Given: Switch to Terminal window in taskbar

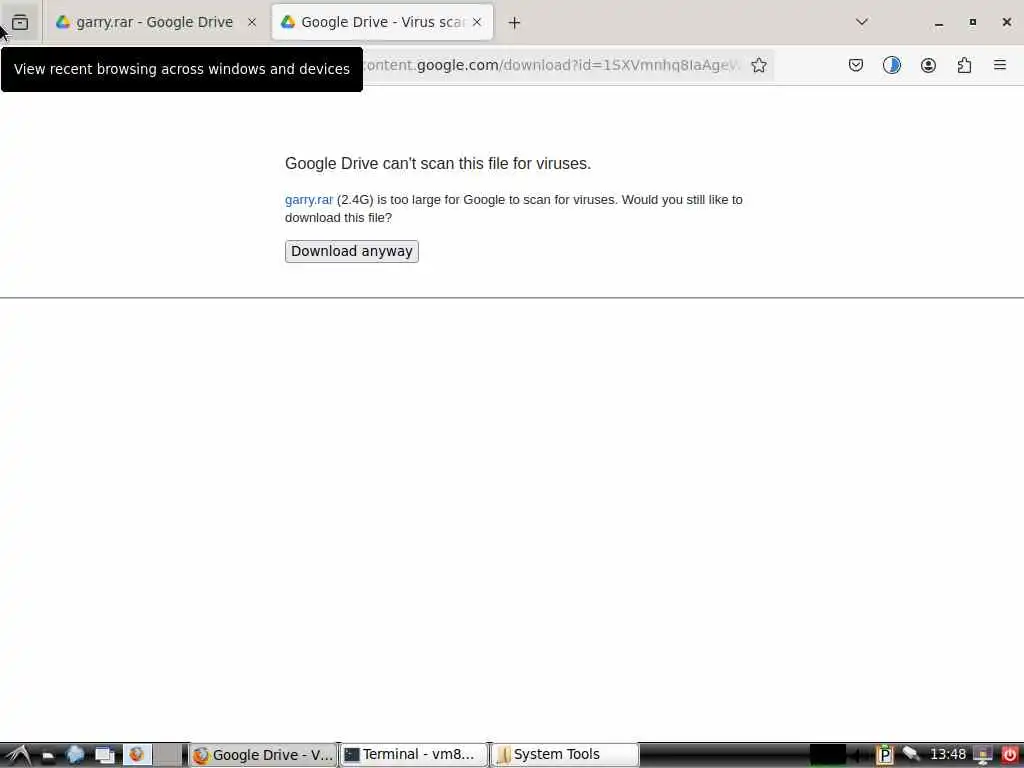Looking at the screenshot, I should click(414, 755).
